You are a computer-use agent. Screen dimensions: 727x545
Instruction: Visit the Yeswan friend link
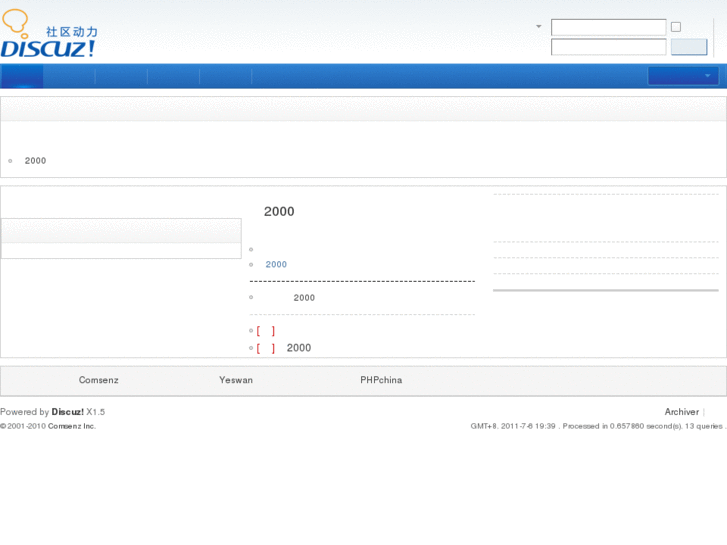coord(236,380)
